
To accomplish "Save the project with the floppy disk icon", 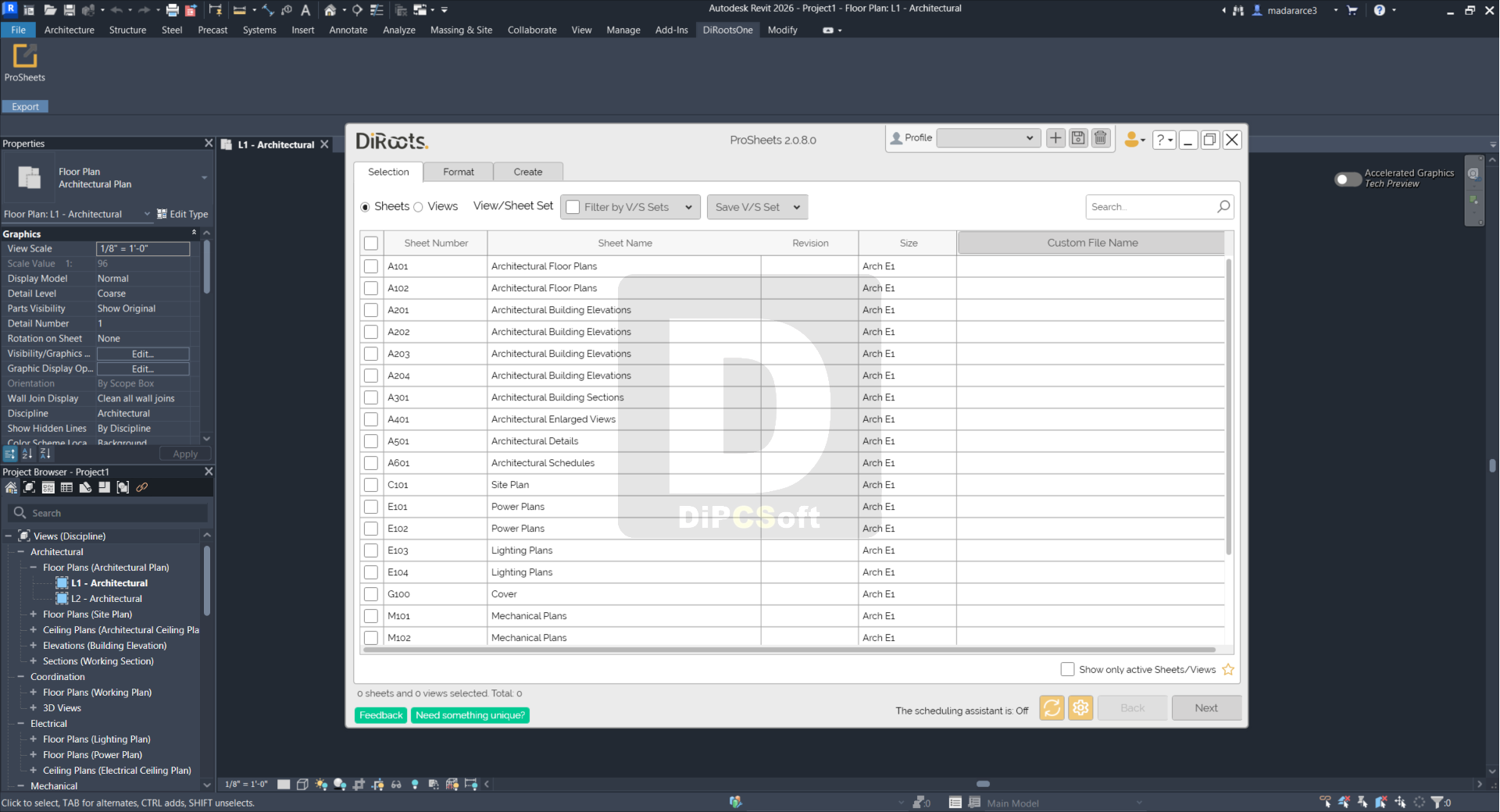I will click(70, 10).
